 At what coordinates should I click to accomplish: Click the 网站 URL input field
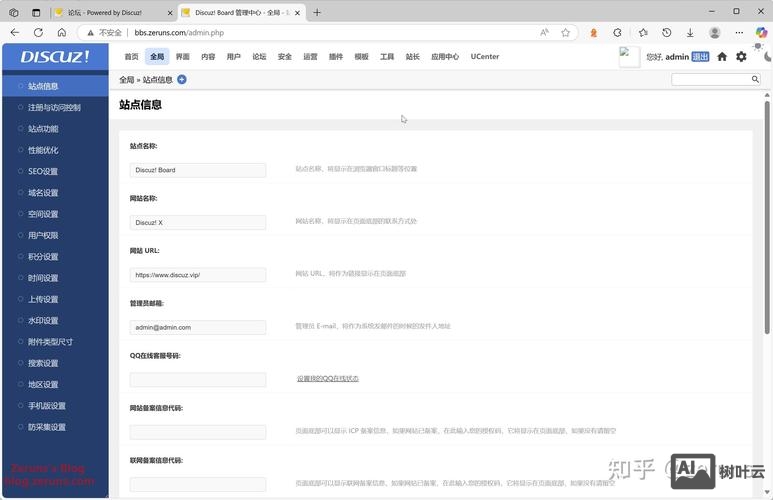click(198, 275)
